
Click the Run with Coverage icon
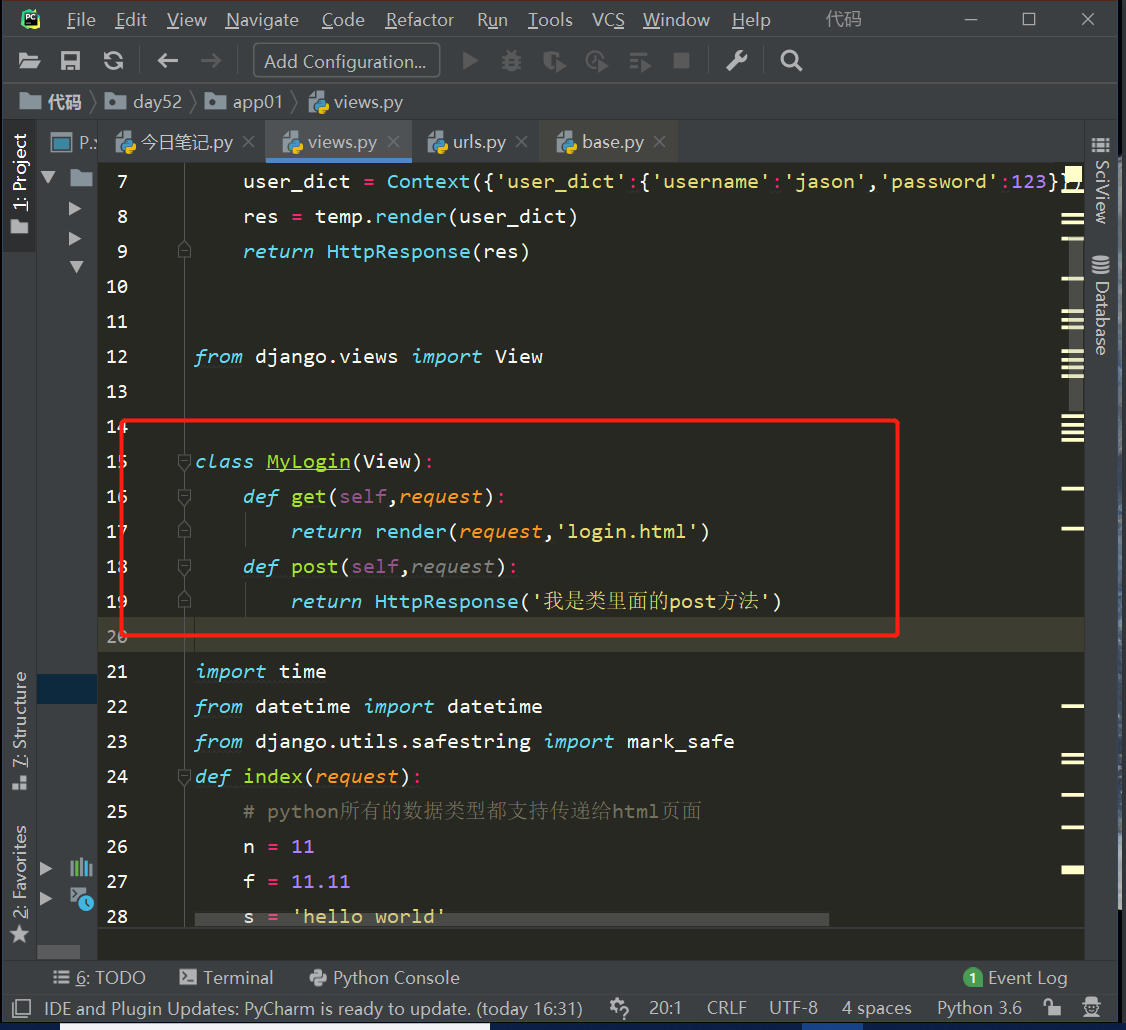[554, 61]
